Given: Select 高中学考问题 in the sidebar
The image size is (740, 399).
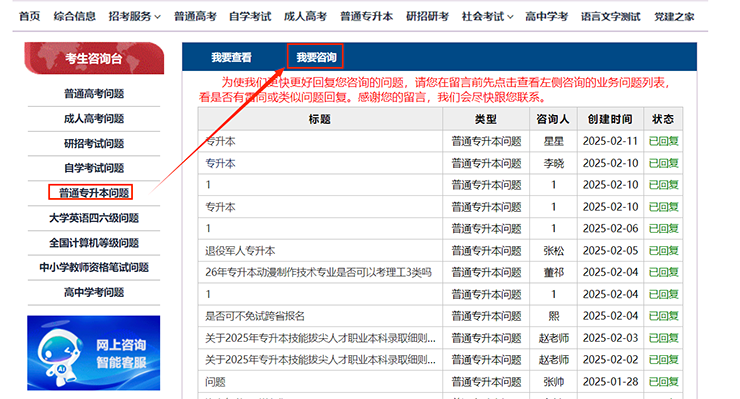Looking at the screenshot, I should click(x=94, y=292).
